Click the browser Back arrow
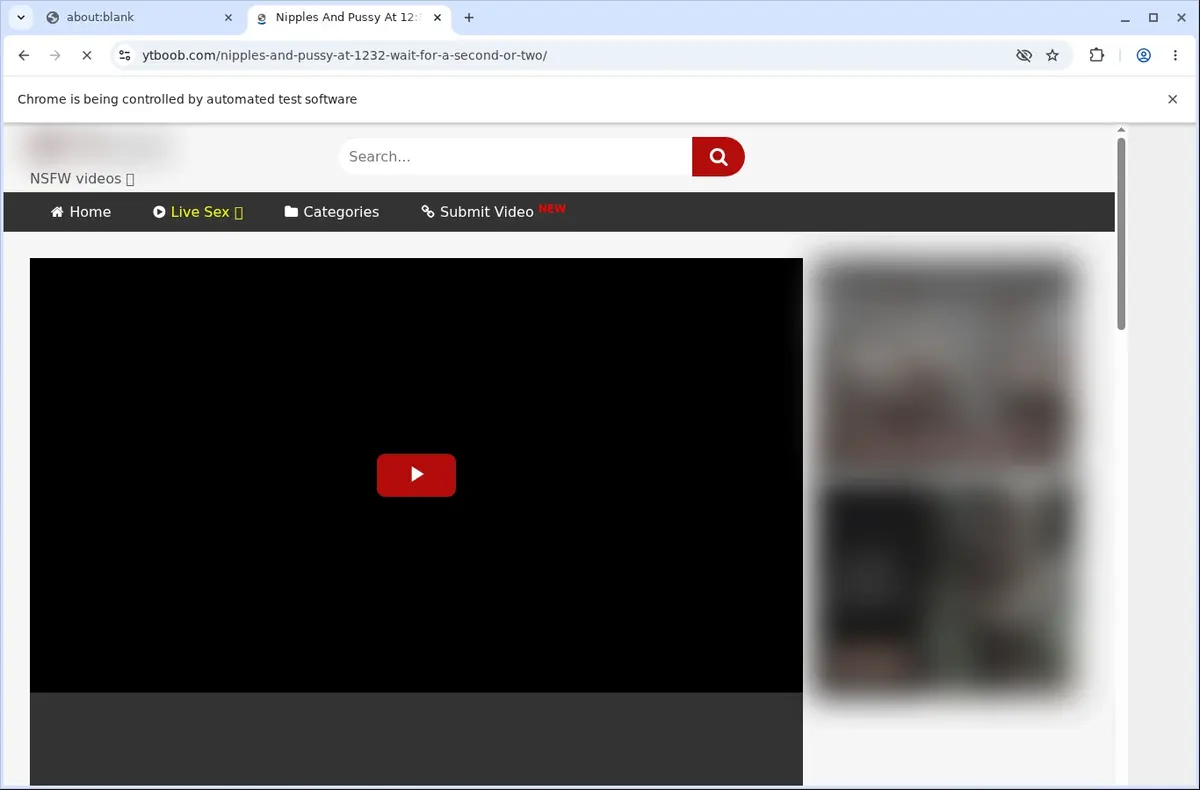 [x=24, y=56]
